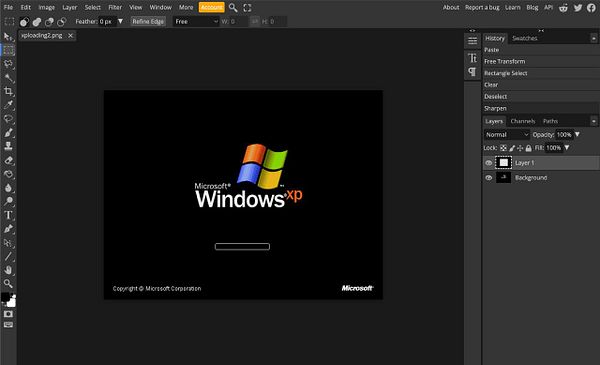Viewport: 600px width, 365px height.
Task: Select the Type tool
Action: coord(8,215)
